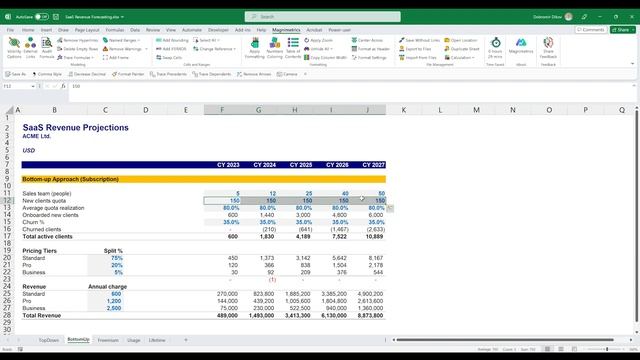Click Import from Files
640x360 pixels.
click(x=418, y=58)
